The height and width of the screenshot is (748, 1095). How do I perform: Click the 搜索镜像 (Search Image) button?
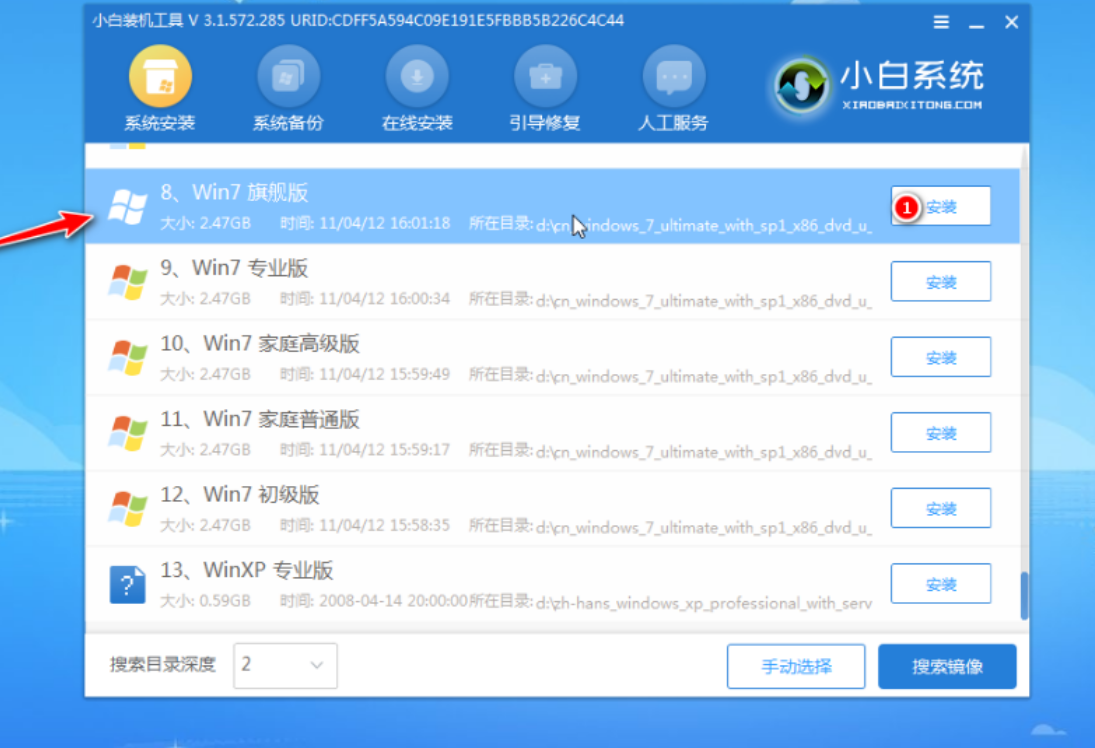click(947, 667)
